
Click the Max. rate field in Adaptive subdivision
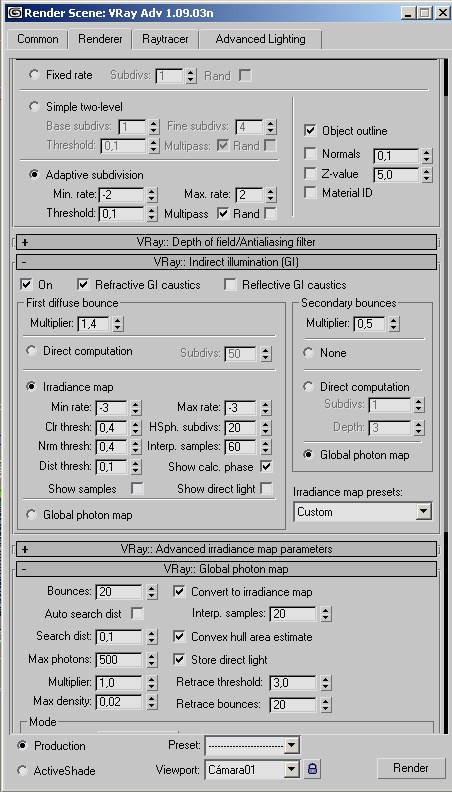coord(248,194)
